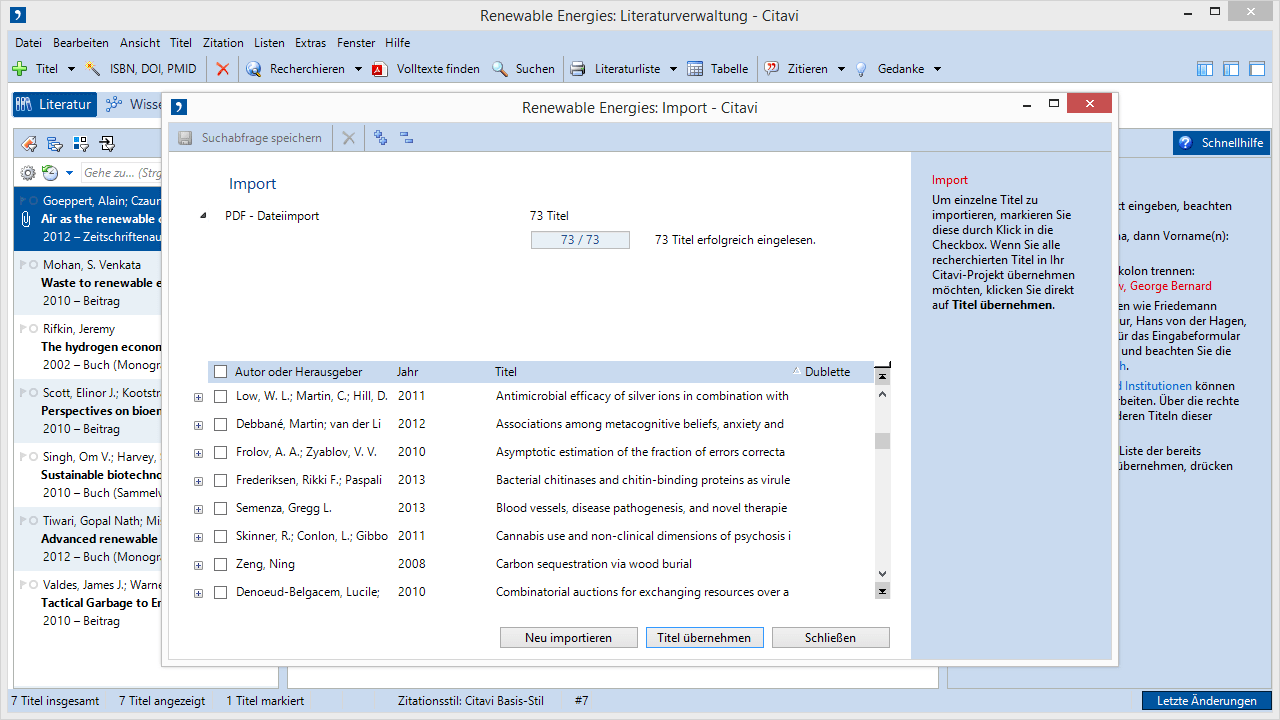
Task: Expand the Frolov, A. A. row details
Action: 198,453
